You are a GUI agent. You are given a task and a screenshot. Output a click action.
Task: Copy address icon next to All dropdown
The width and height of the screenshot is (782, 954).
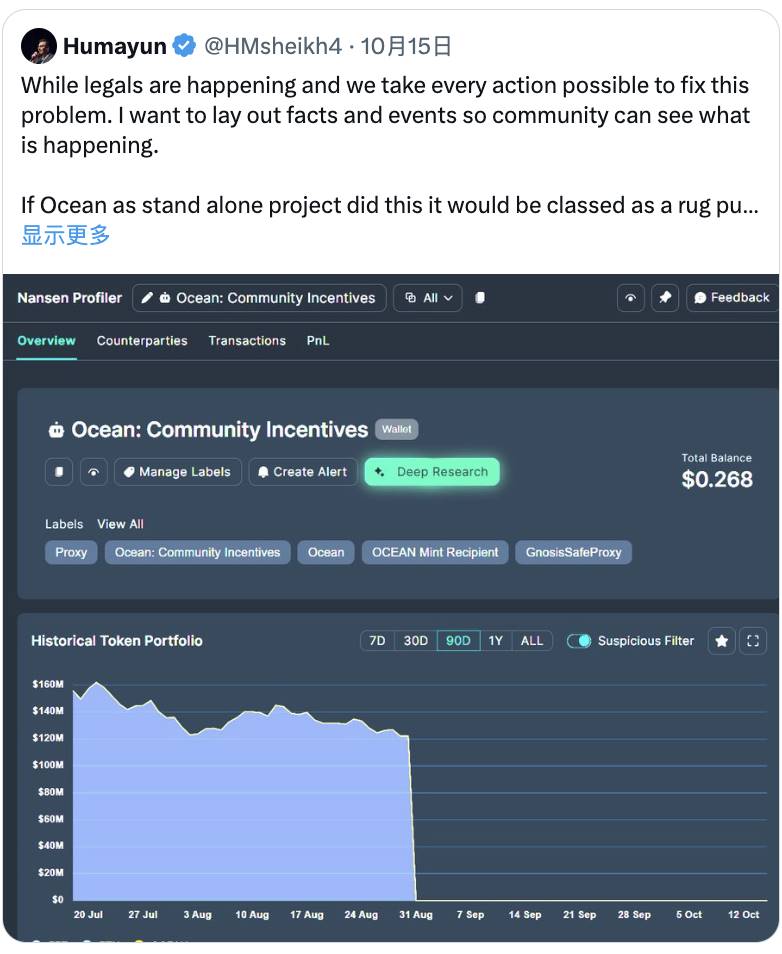(480, 298)
